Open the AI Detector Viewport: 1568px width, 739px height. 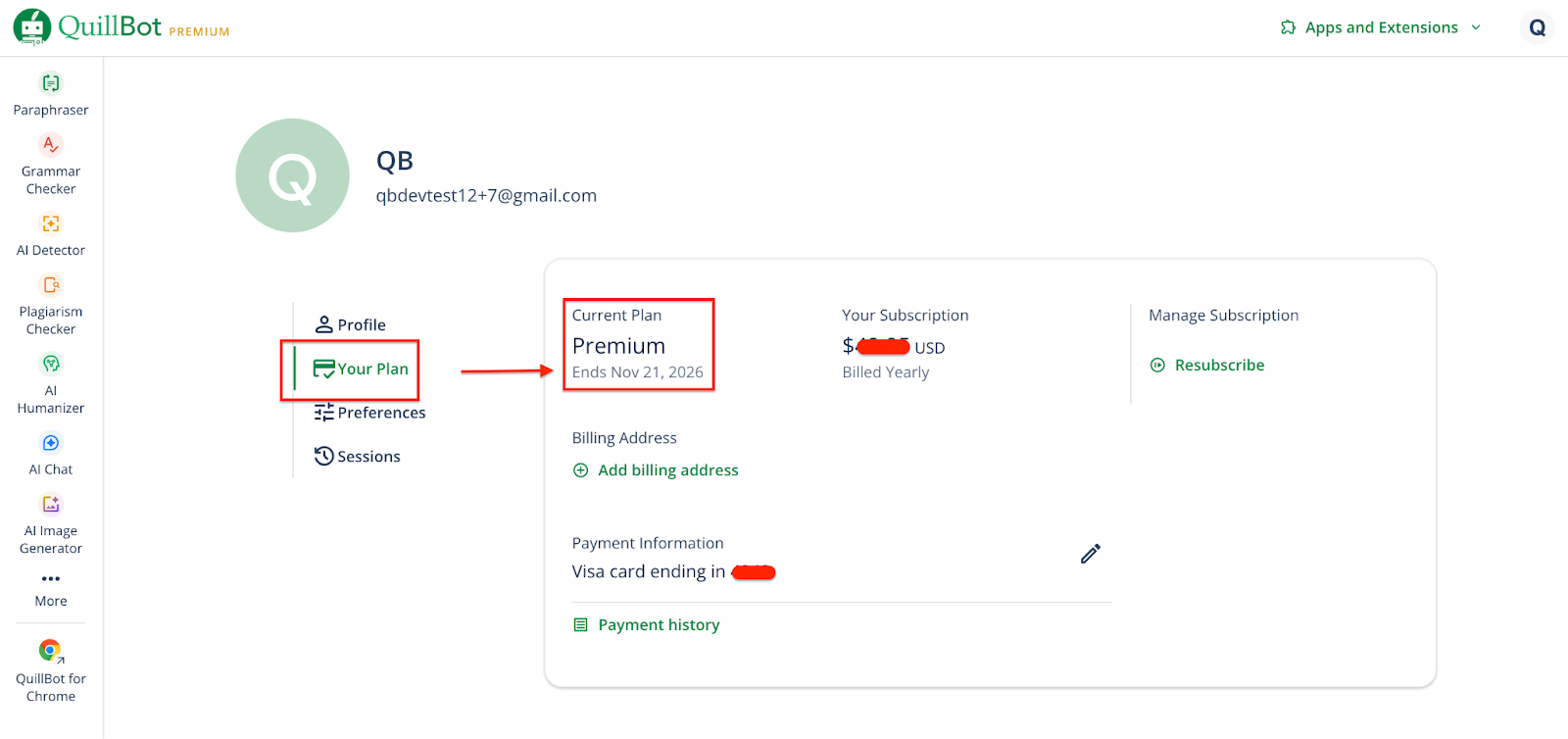(x=50, y=235)
